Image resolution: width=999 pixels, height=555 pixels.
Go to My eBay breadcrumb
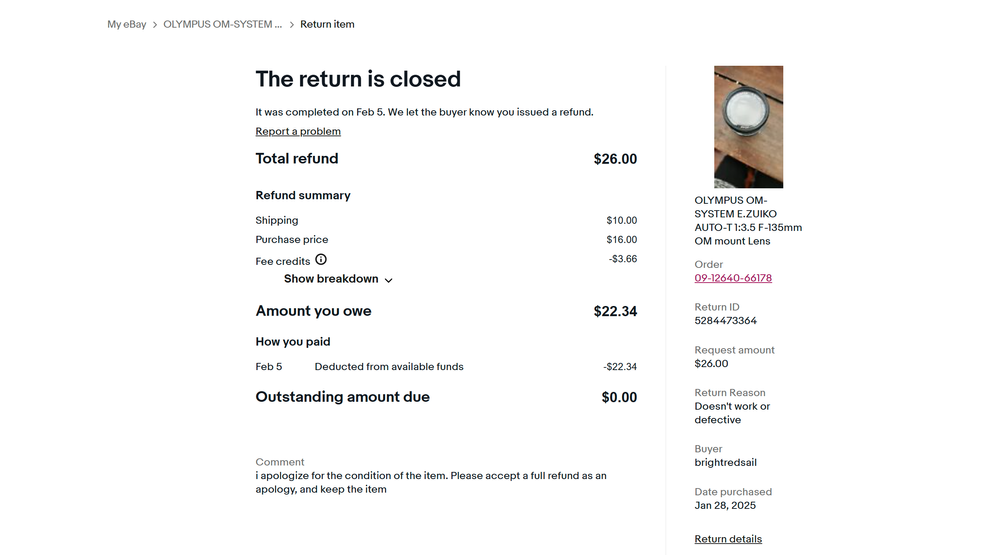tap(127, 24)
